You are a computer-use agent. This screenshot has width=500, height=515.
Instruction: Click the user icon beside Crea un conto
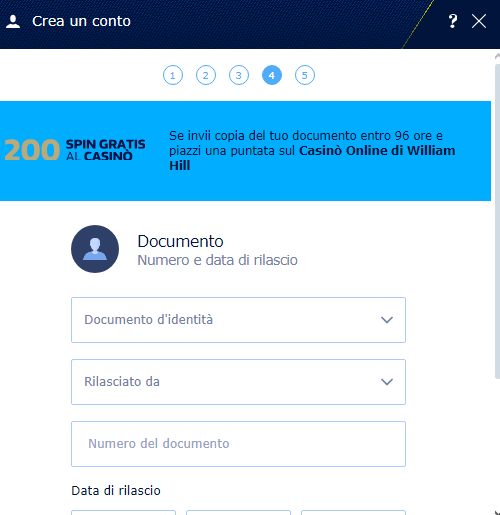(13, 22)
